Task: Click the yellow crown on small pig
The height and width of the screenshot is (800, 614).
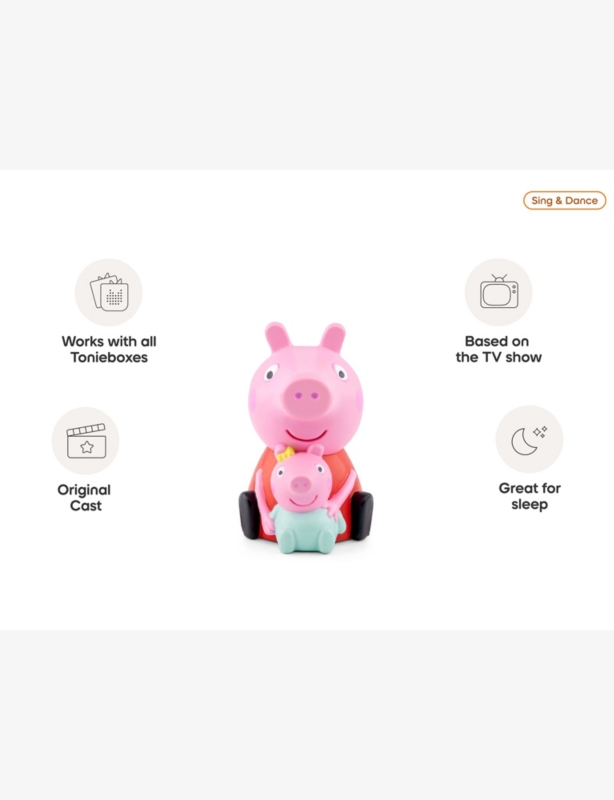Action: [285, 453]
